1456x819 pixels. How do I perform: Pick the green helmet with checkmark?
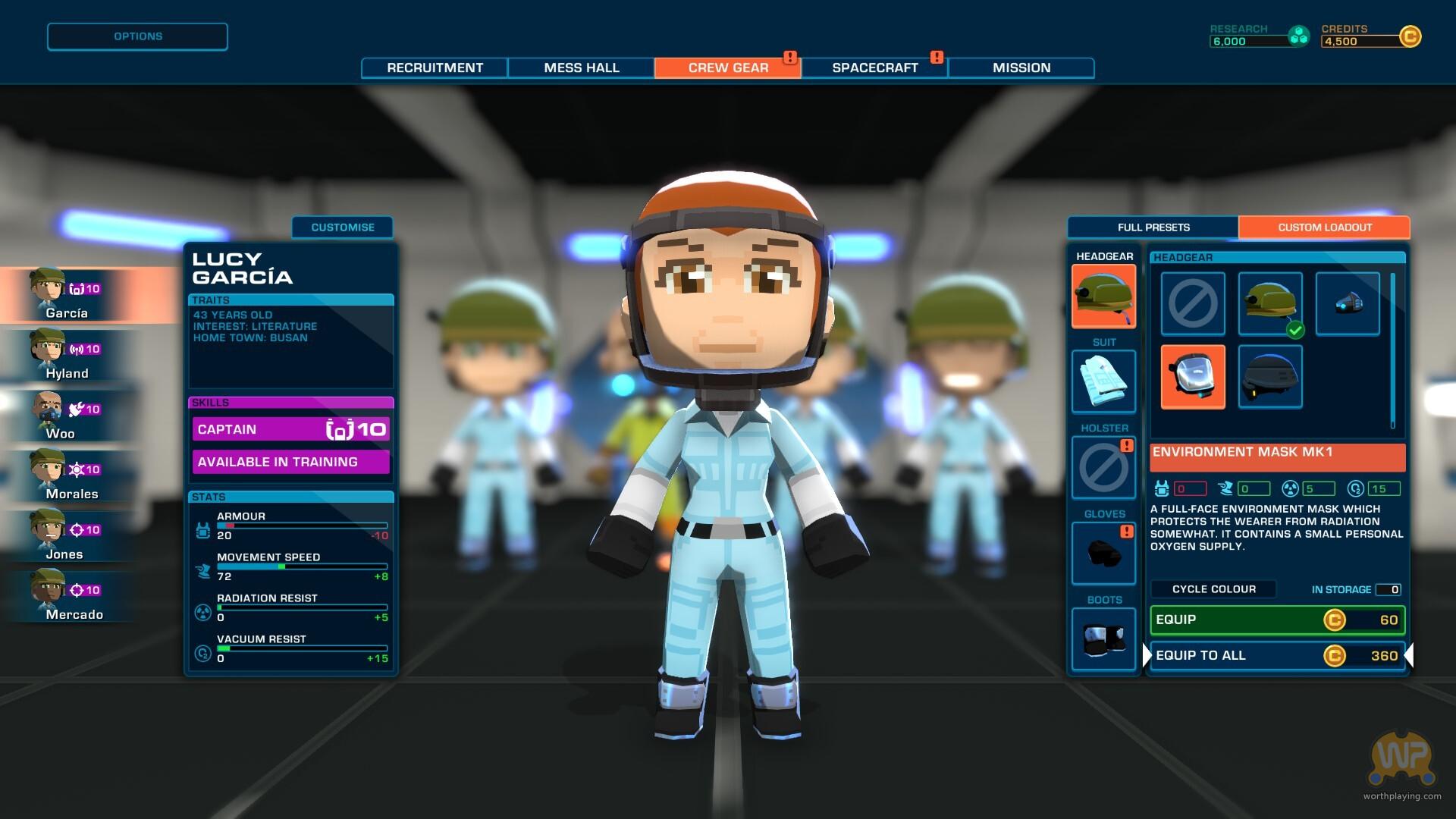tap(1270, 303)
